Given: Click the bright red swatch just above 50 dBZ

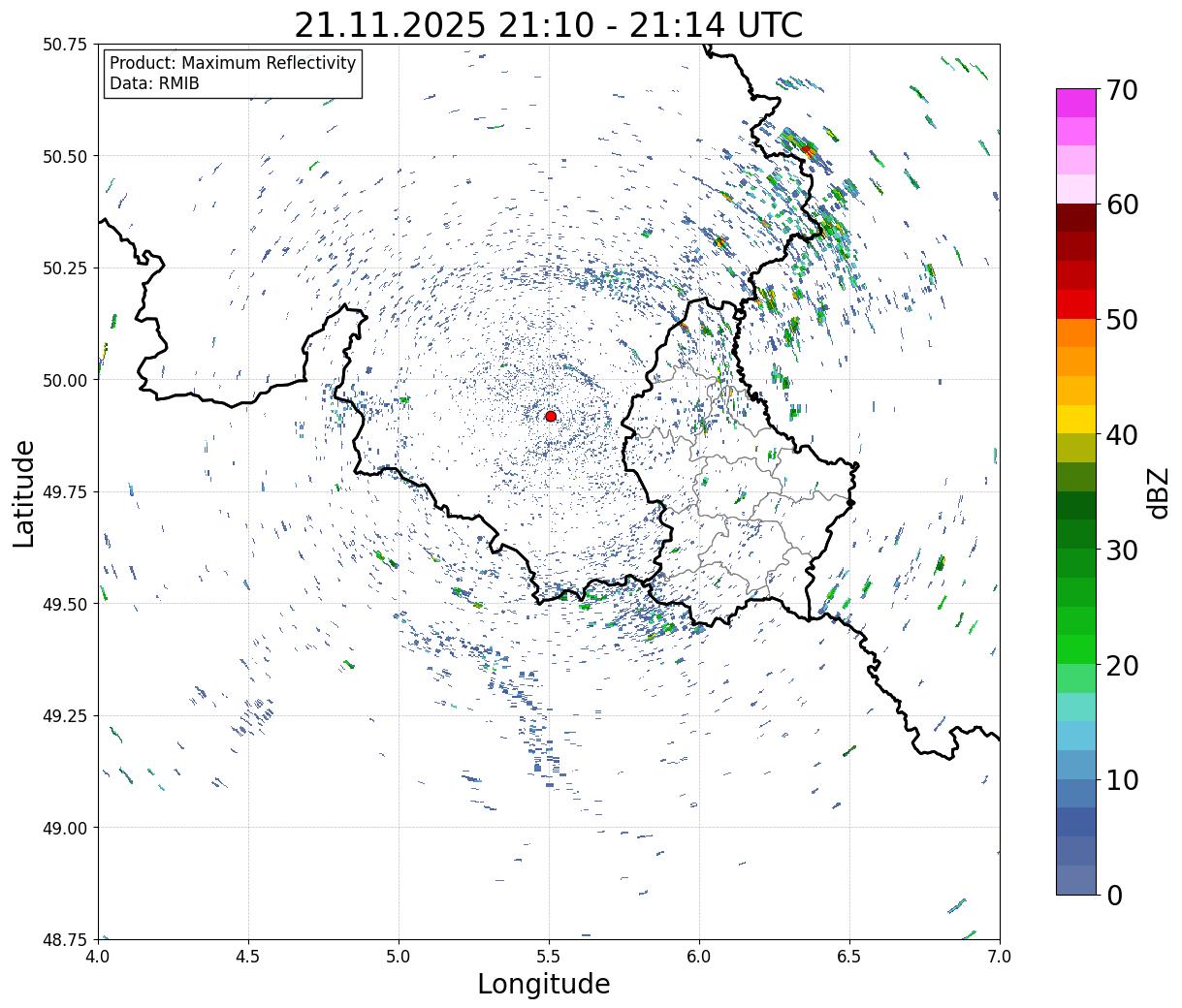Looking at the screenshot, I should [x=1076, y=303].
